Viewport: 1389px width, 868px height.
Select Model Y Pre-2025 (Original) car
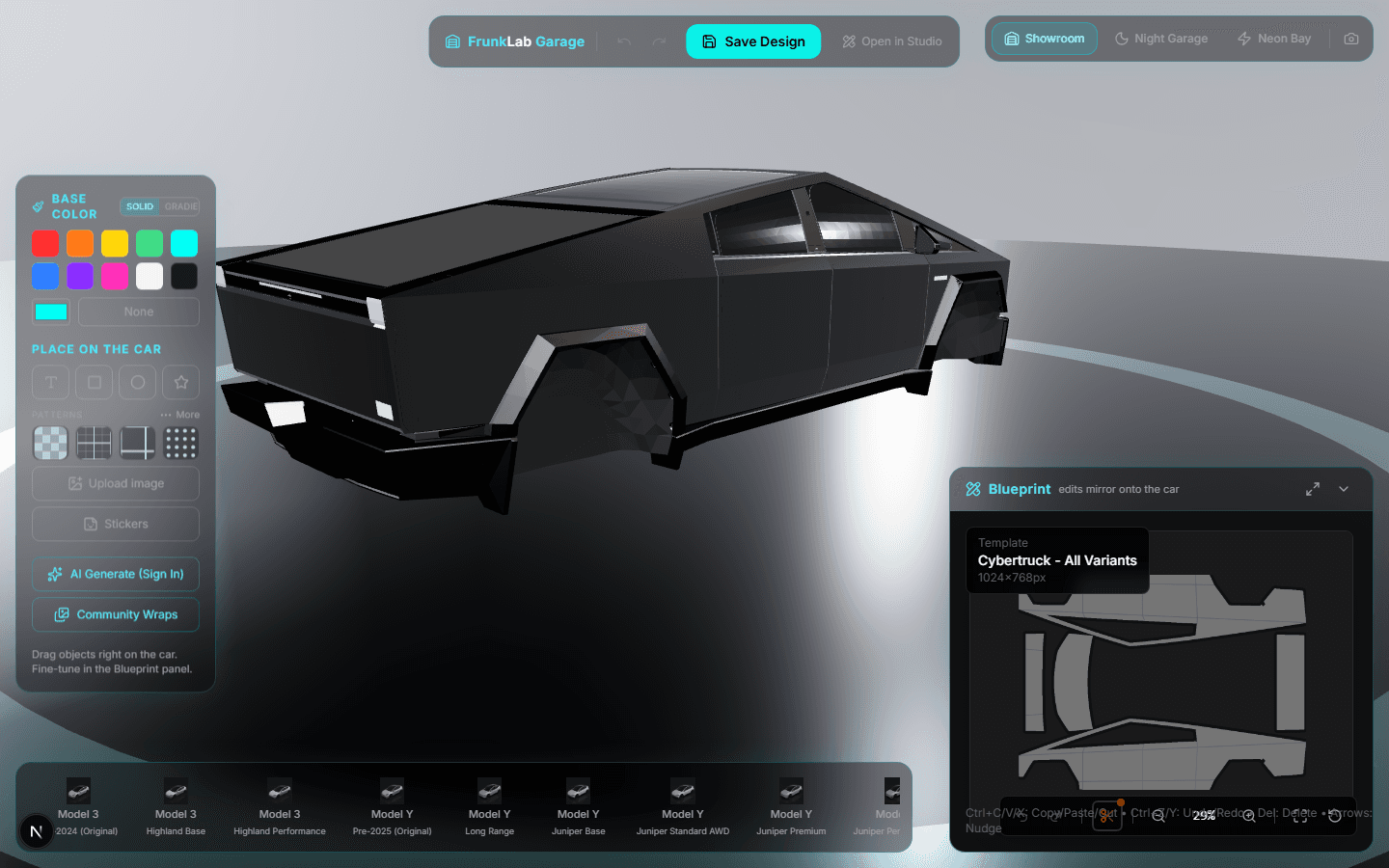coord(392,807)
